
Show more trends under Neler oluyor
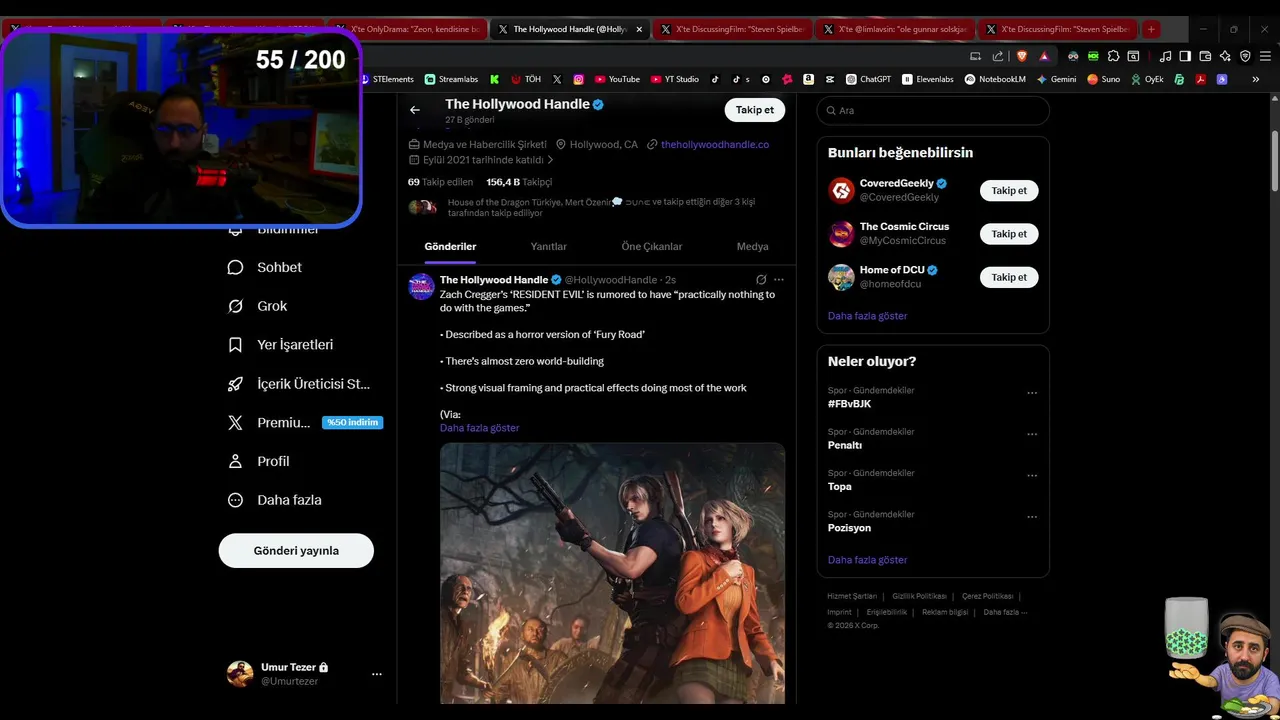pyautogui.click(x=867, y=560)
